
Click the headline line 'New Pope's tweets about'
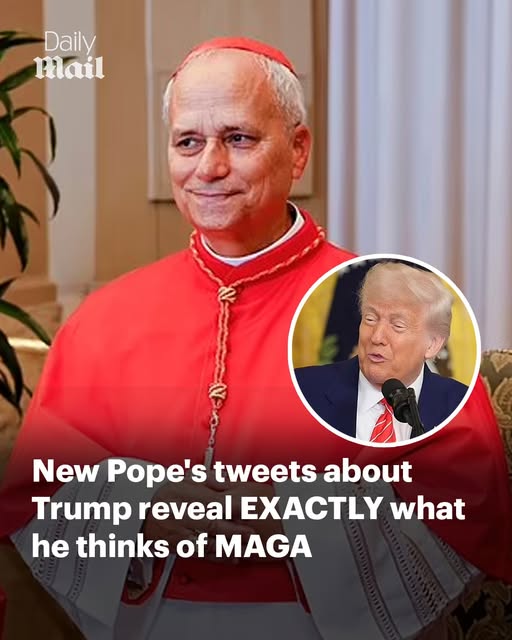[x=222, y=471]
